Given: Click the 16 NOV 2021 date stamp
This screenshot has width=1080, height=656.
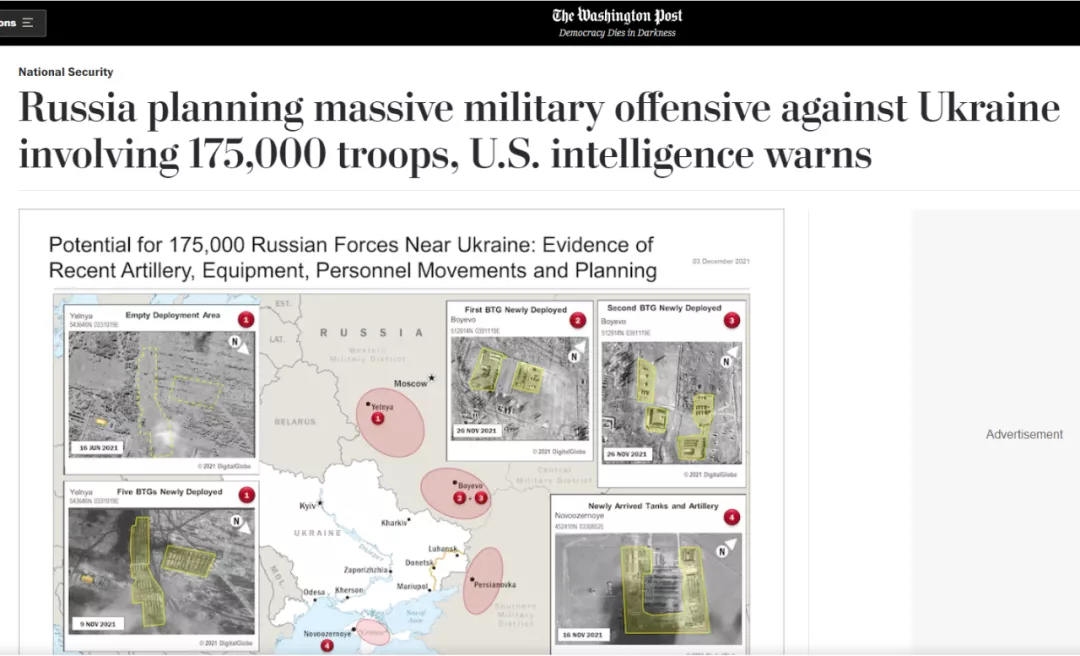Looking at the screenshot, I should (583, 635).
